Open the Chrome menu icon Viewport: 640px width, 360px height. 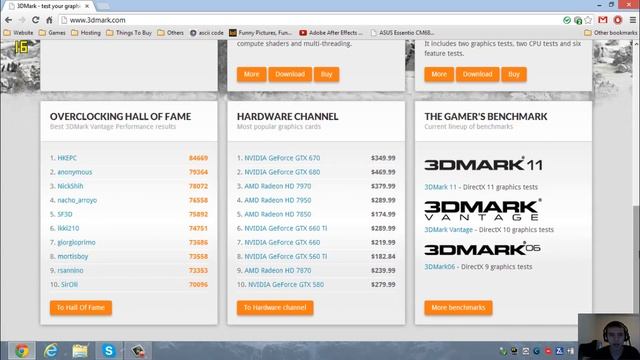tap(632, 20)
